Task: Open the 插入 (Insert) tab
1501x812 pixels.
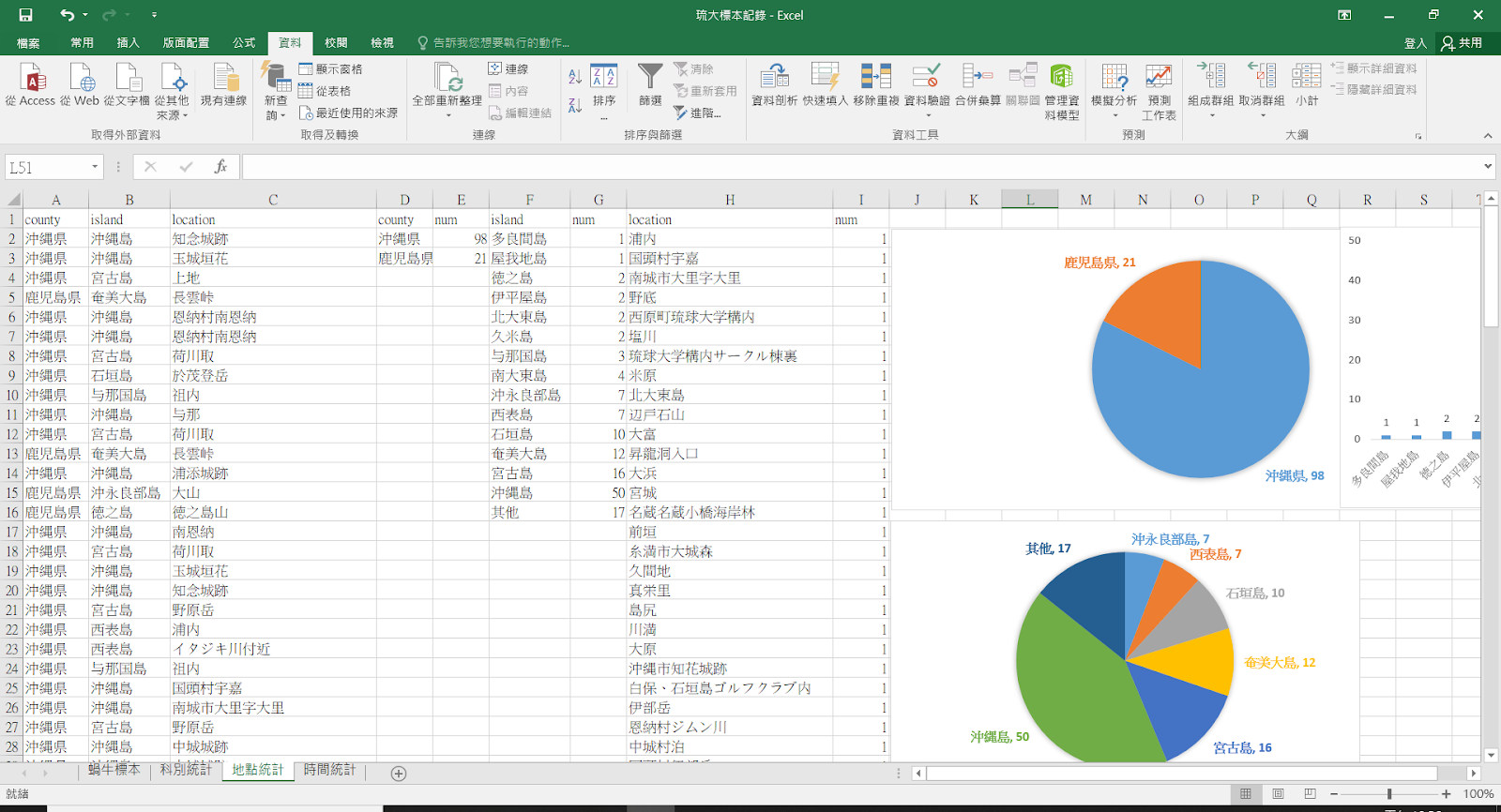Action: (x=128, y=43)
